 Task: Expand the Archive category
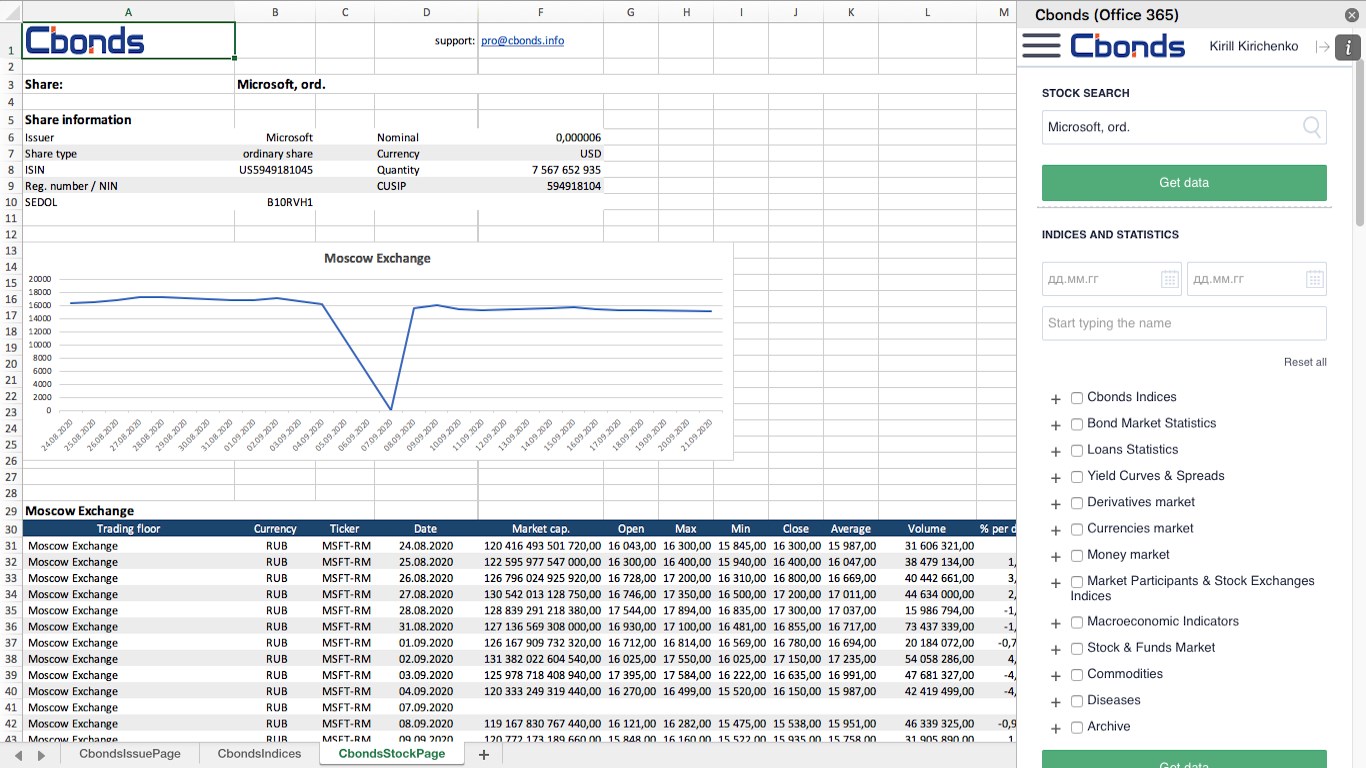pyautogui.click(x=1056, y=728)
